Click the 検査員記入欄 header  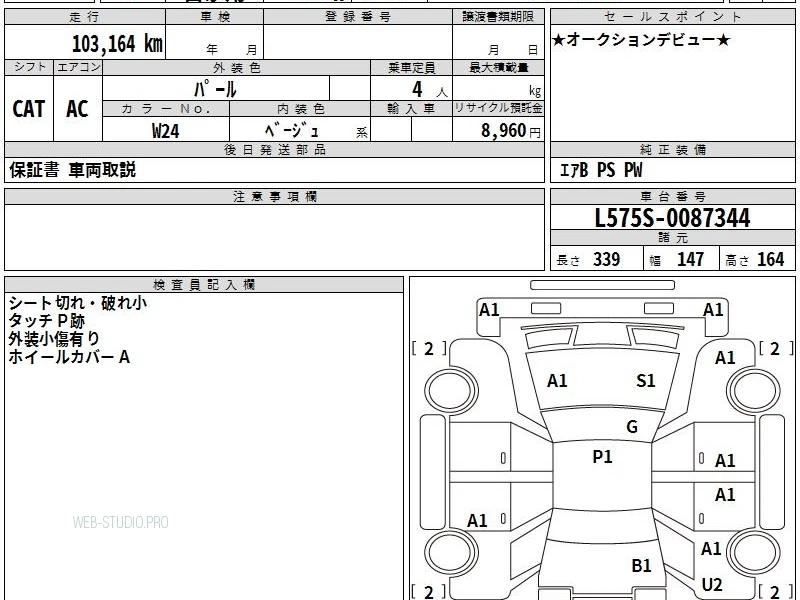[204, 285]
